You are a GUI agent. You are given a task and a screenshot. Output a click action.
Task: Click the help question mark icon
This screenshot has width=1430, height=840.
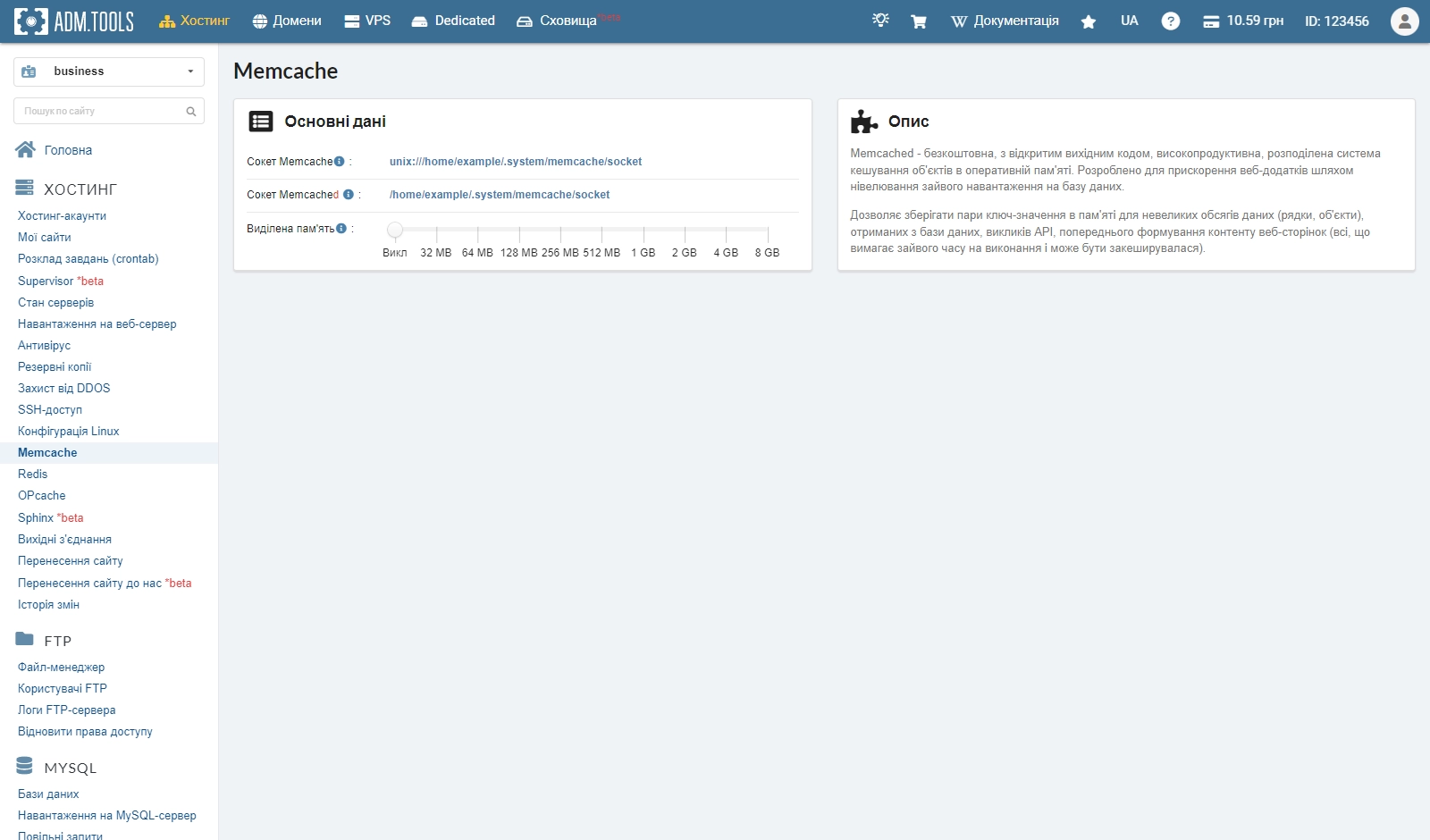tap(1170, 21)
